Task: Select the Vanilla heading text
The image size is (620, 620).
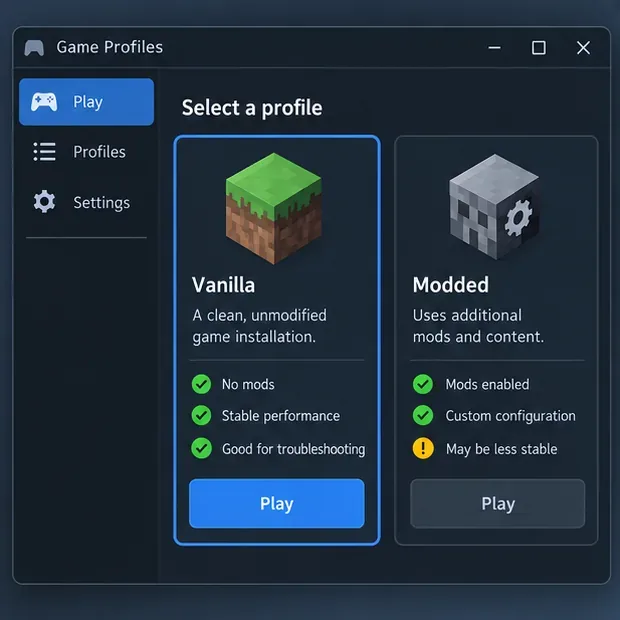Action: pyautogui.click(x=223, y=285)
